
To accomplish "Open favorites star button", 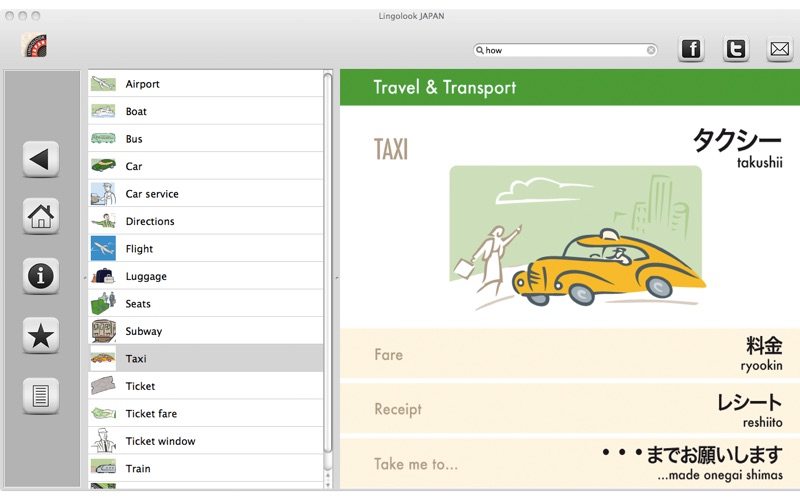I will pyautogui.click(x=41, y=337).
